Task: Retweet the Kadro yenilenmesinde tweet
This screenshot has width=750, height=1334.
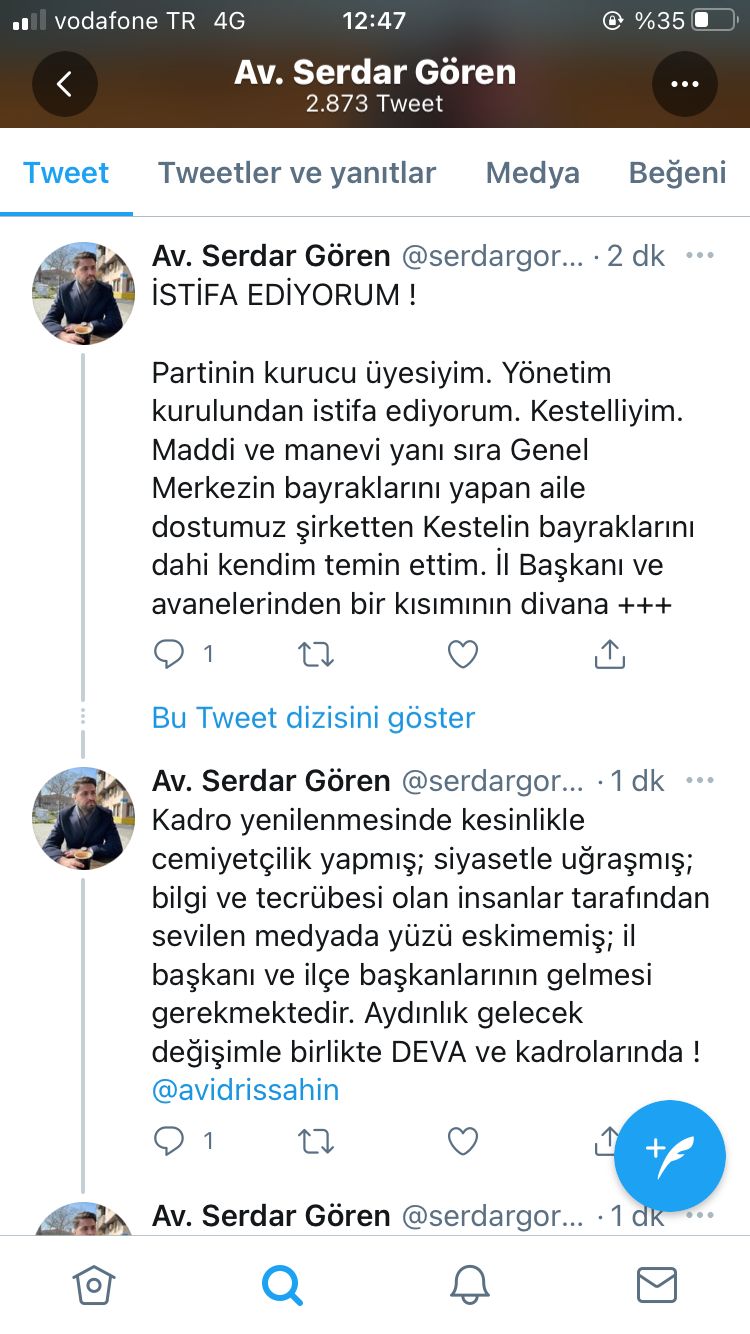Action: (x=316, y=1141)
